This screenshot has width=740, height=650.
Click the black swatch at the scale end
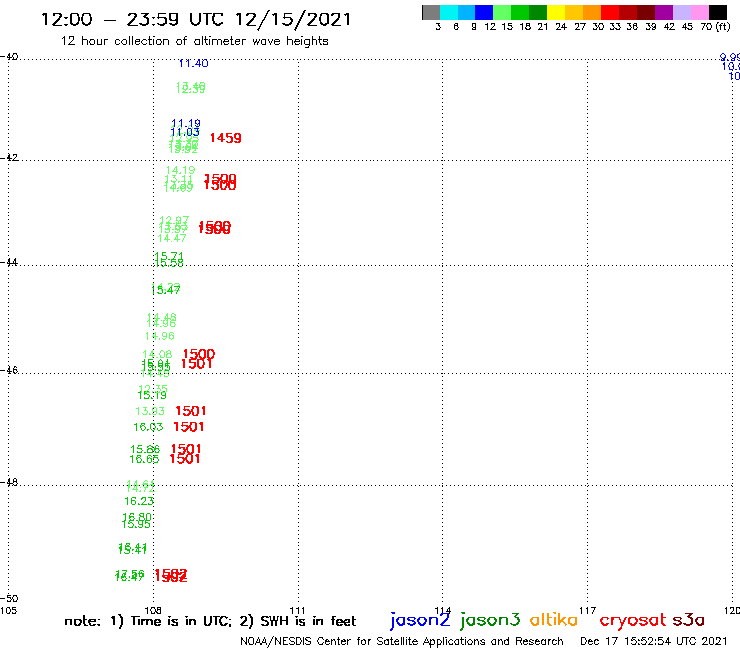point(718,12)
